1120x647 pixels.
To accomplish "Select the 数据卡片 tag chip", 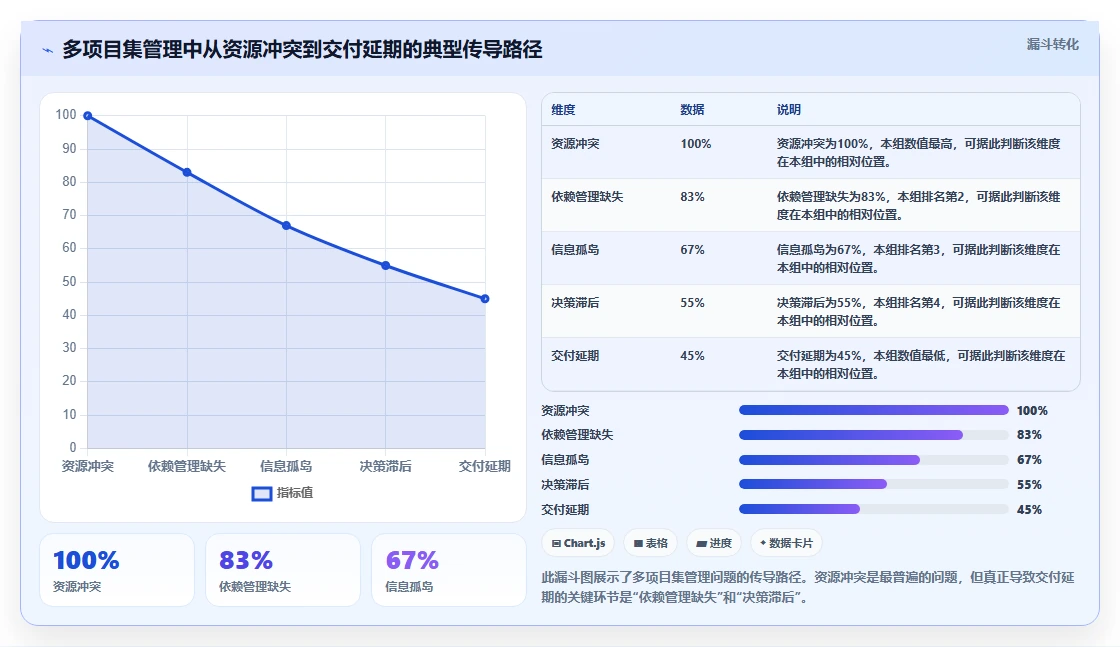I will 786,543.
